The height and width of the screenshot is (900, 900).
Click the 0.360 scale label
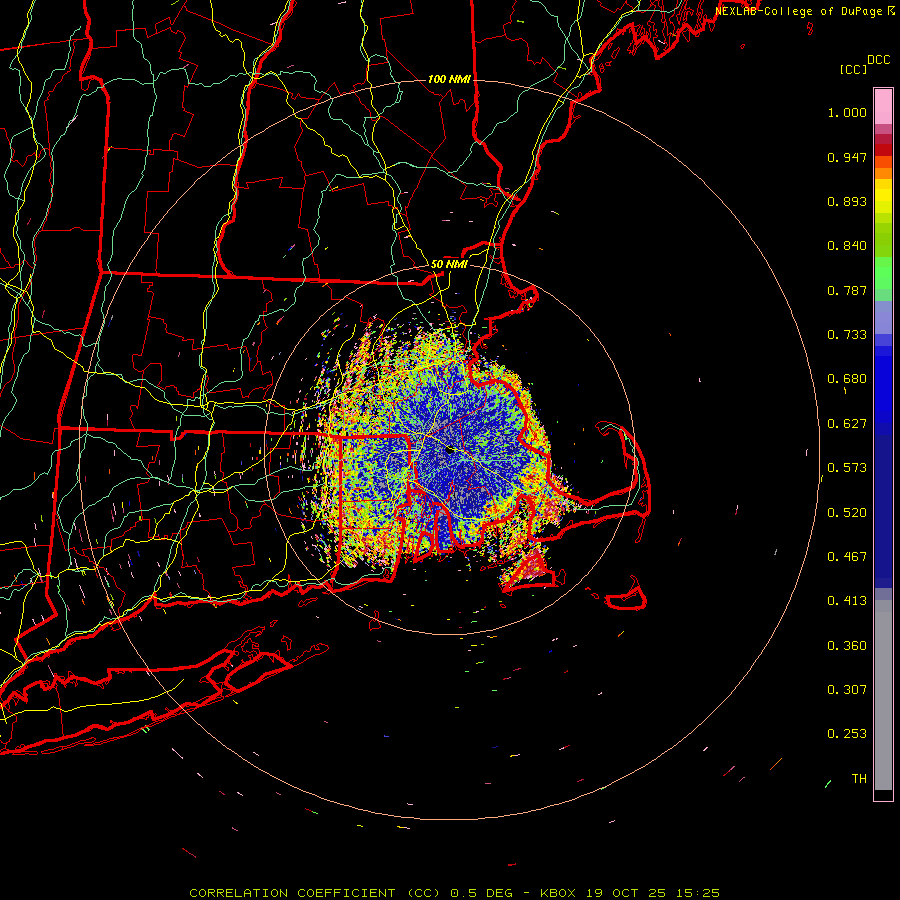[847, 646]
